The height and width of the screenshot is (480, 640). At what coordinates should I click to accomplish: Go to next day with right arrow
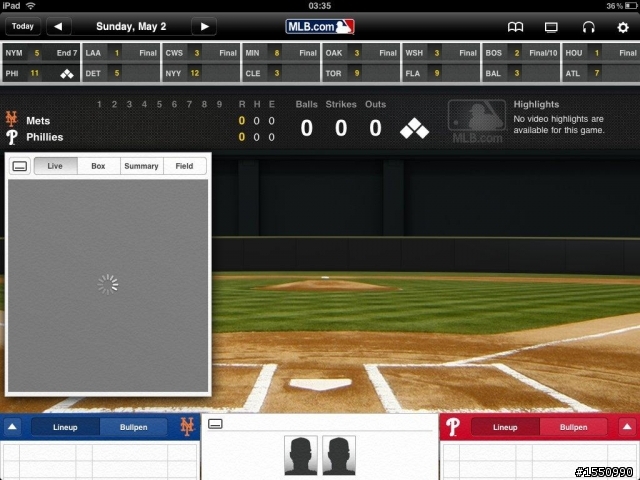(x=204, y=27)
